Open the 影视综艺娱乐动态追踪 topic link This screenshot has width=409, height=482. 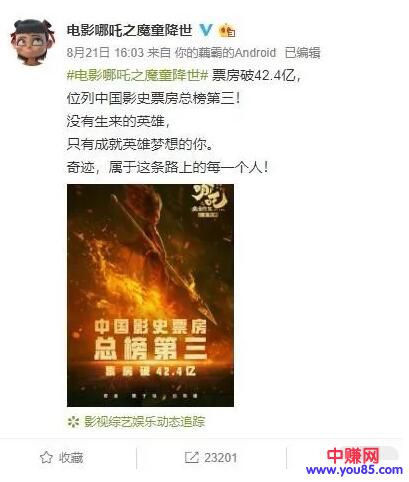(144, 422)
